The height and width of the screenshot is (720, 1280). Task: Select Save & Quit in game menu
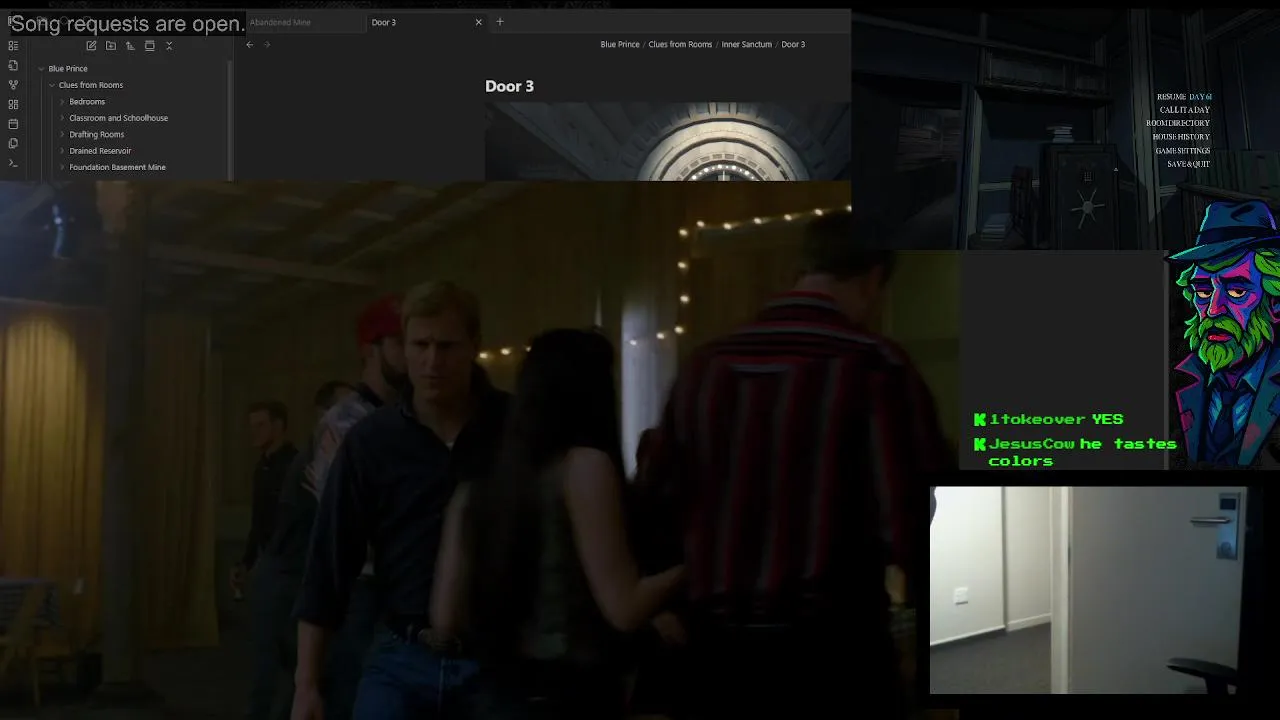[x=1189, y=164]
